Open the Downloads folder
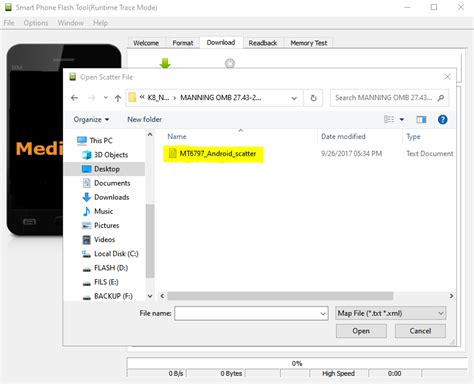 click(x=105, y=197)
